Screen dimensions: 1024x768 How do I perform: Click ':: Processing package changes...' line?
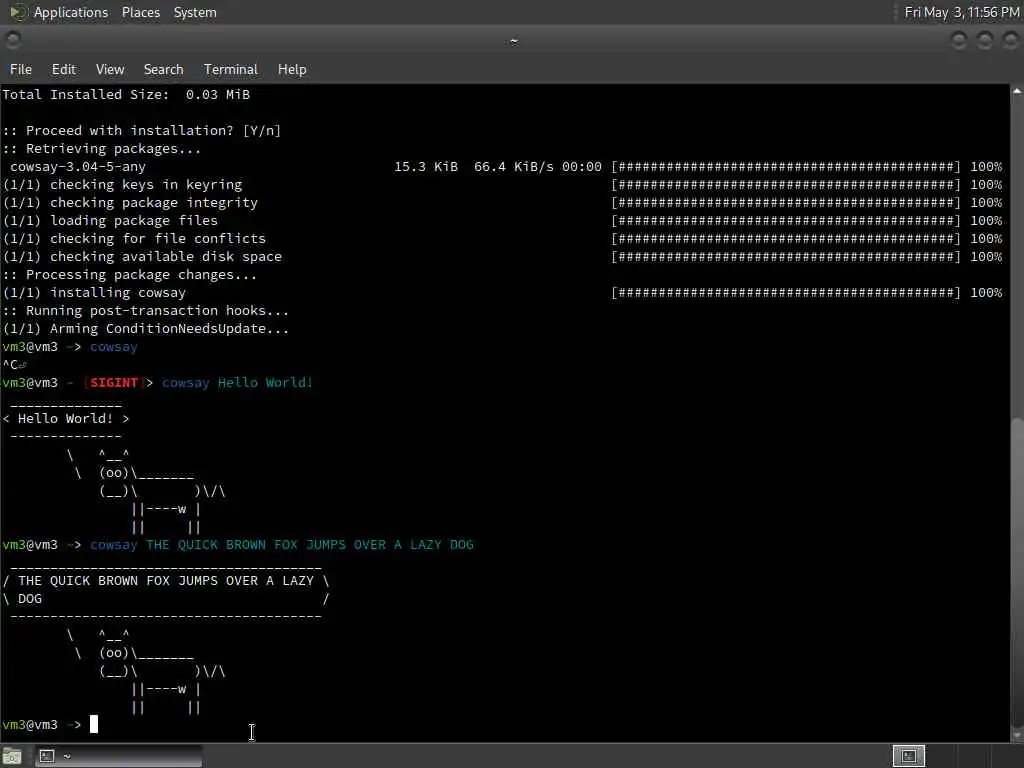pyautogui.click(x=130, y=275)
